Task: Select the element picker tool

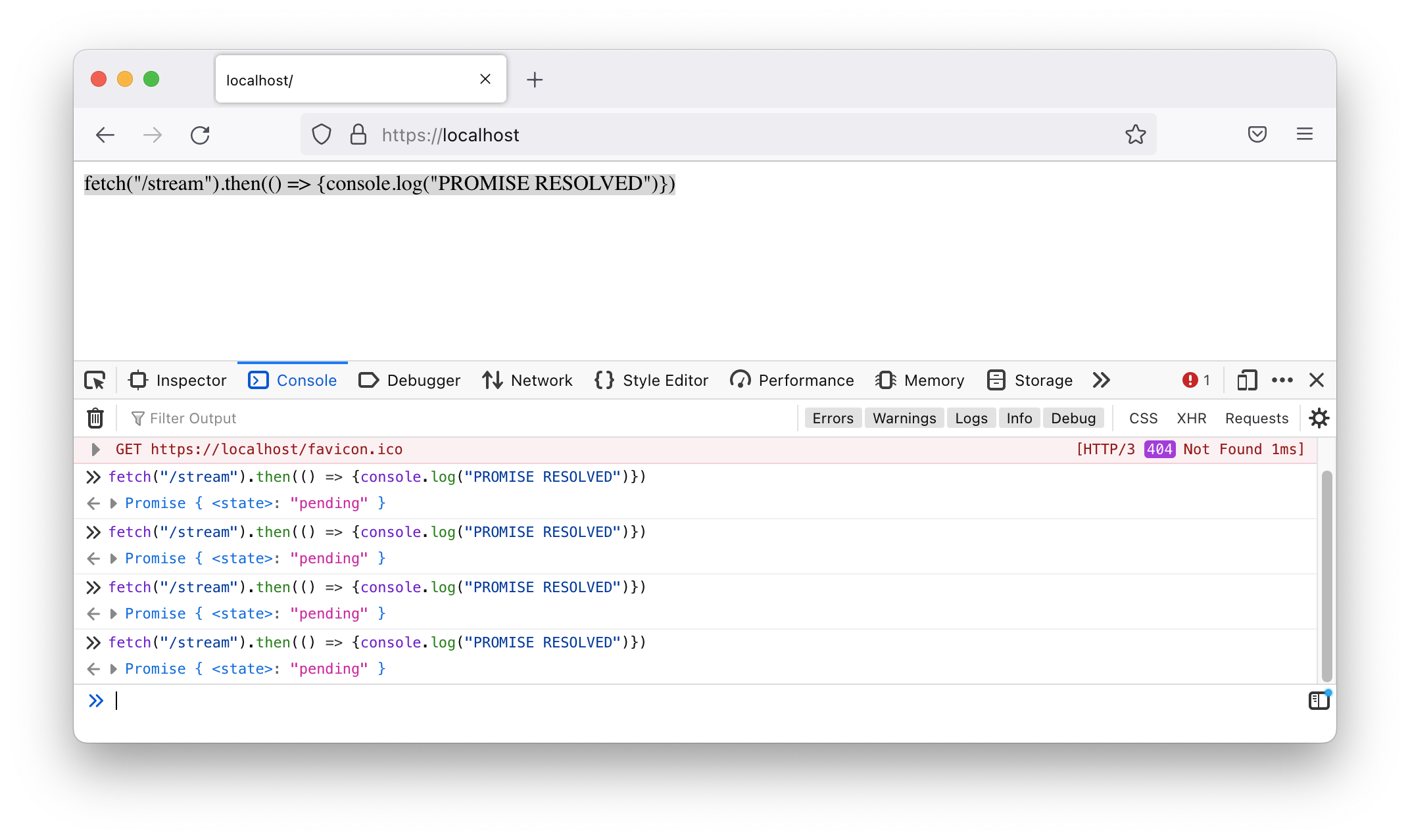Action: pos(95,380)
